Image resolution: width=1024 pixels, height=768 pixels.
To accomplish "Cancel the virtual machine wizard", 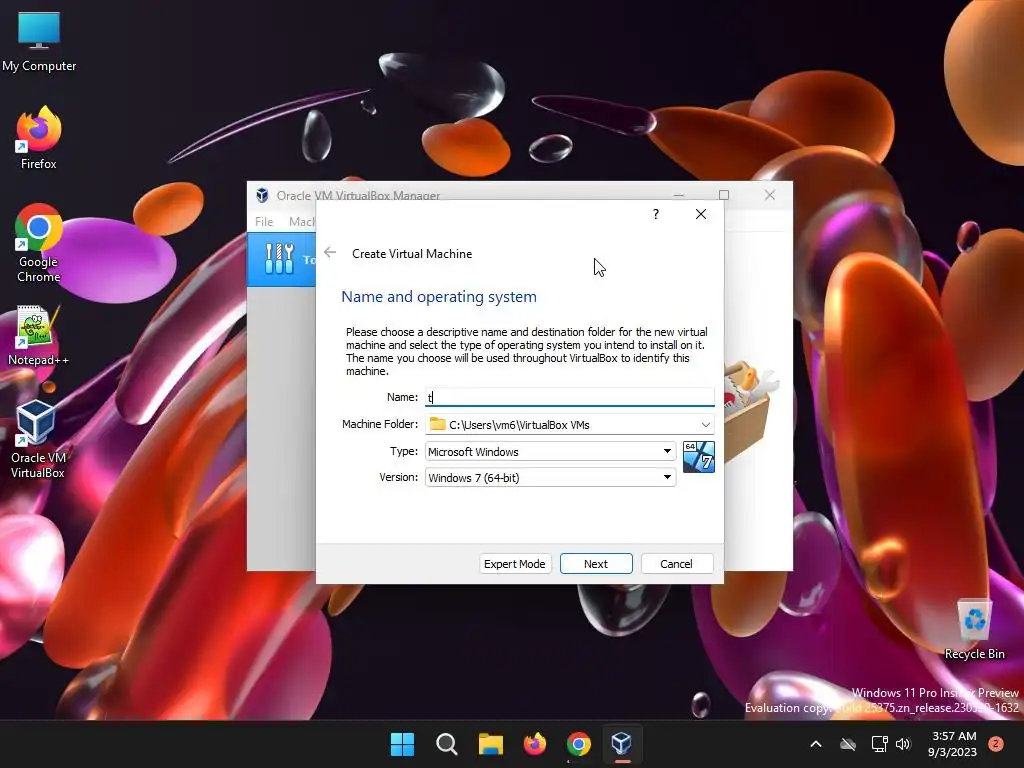I will [x=676, y=564].
